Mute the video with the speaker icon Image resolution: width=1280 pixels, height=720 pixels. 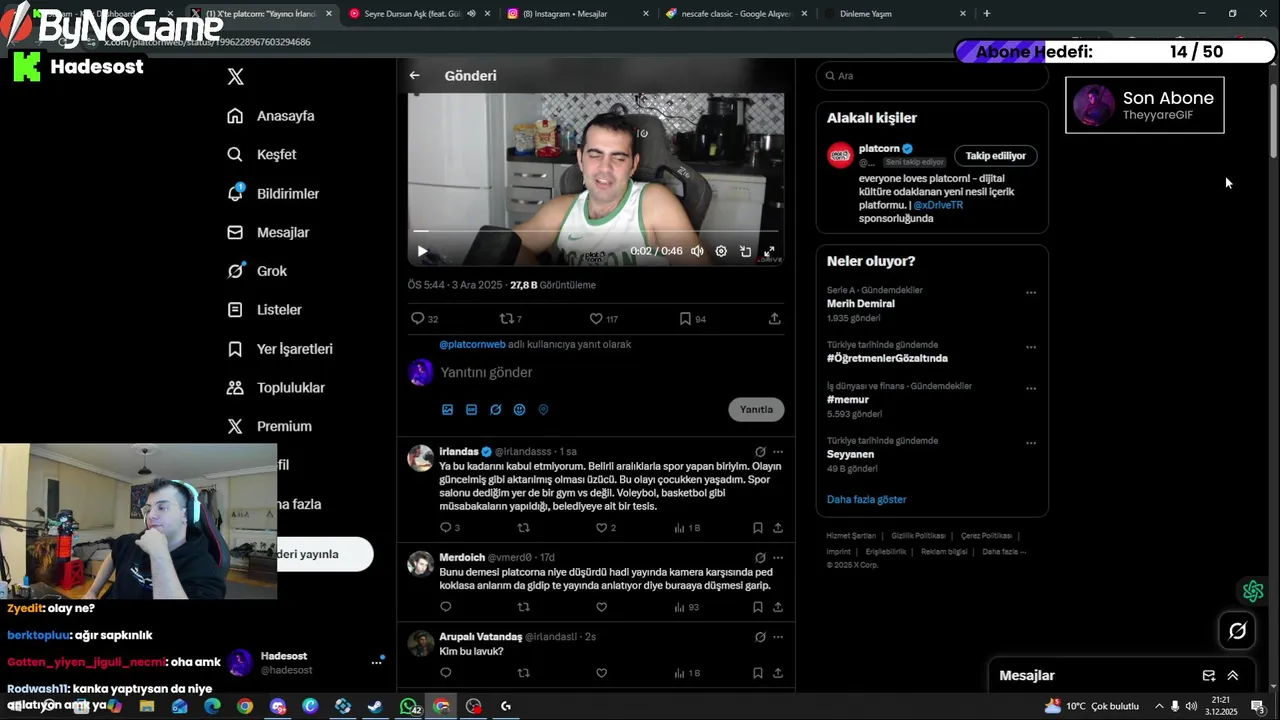[x=697, y=251]
